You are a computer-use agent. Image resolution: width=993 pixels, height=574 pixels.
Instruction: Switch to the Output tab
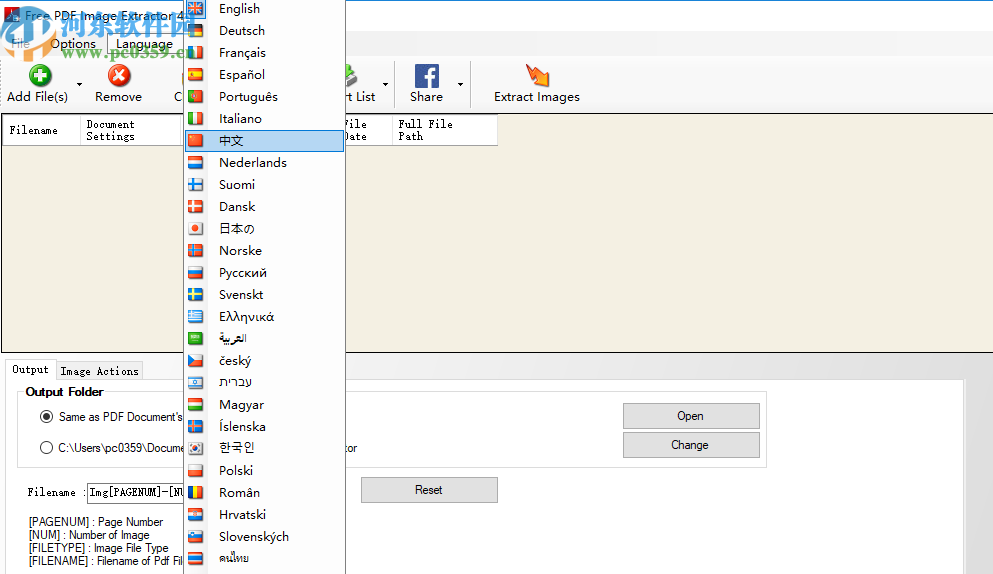click(30, 369)
